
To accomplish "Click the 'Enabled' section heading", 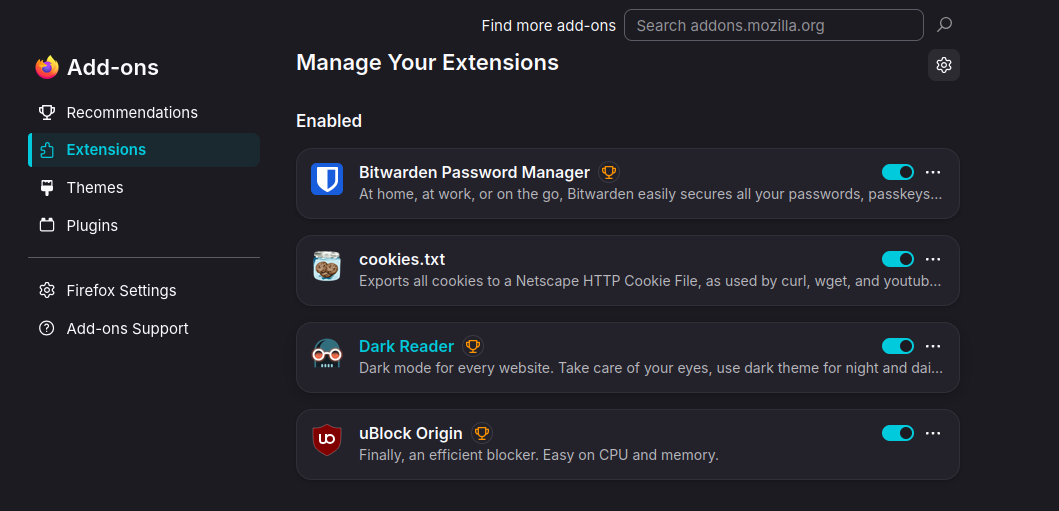I will pyautogui.click(x=329, y=121).
